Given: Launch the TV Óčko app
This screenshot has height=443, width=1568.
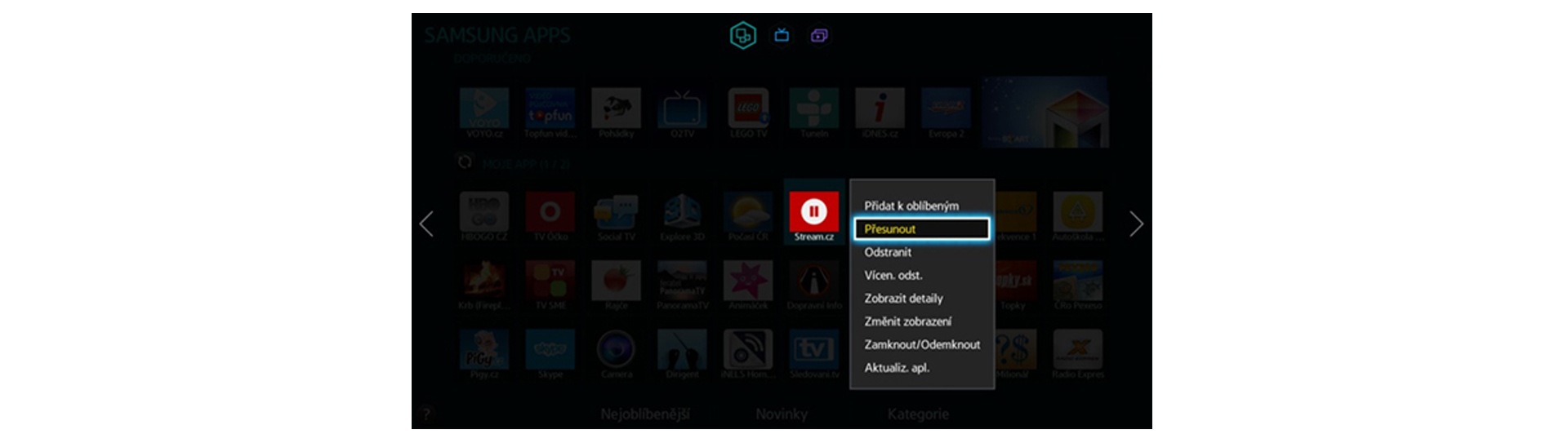Looking at the screenshot, I should coord(550,216).
